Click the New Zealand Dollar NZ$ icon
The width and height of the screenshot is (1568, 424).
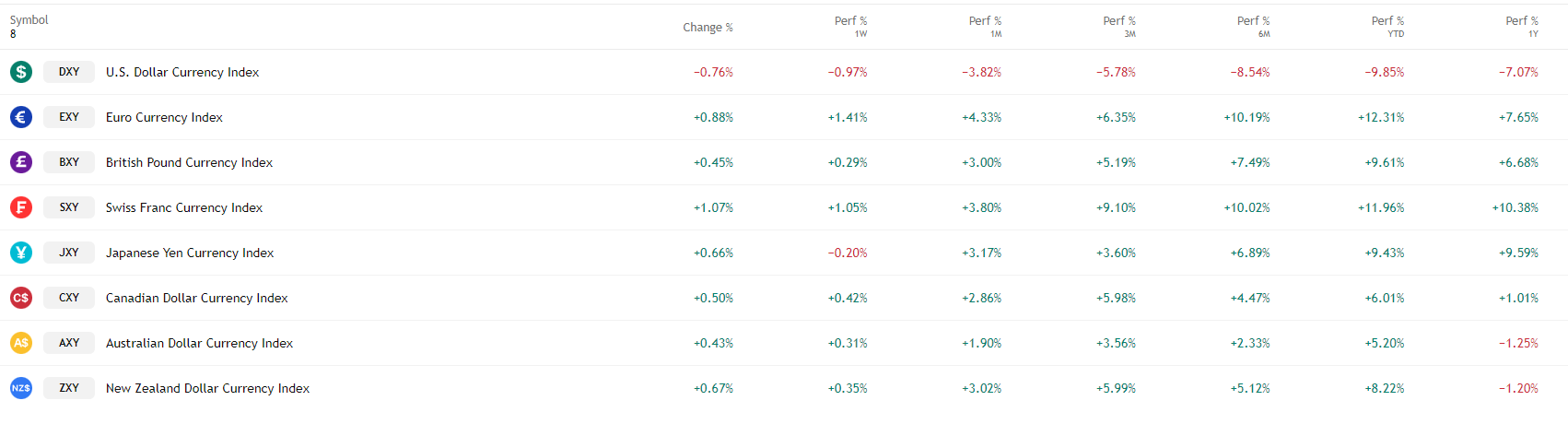(21, 388)
